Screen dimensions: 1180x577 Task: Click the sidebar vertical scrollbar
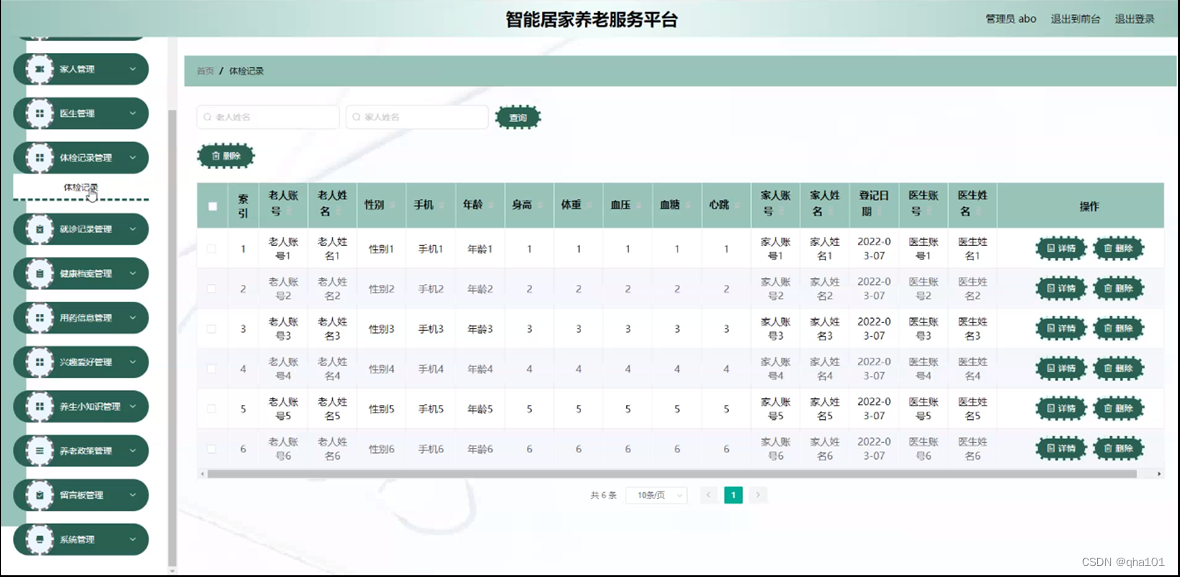pos(172,339)
